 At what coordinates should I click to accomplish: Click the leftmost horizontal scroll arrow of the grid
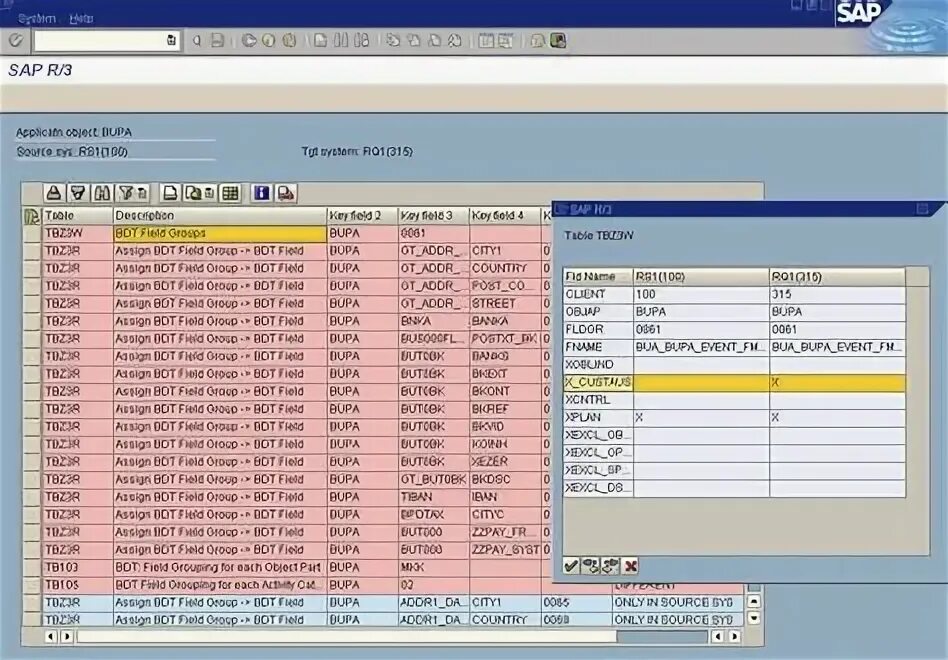click(x=51, y=636)
